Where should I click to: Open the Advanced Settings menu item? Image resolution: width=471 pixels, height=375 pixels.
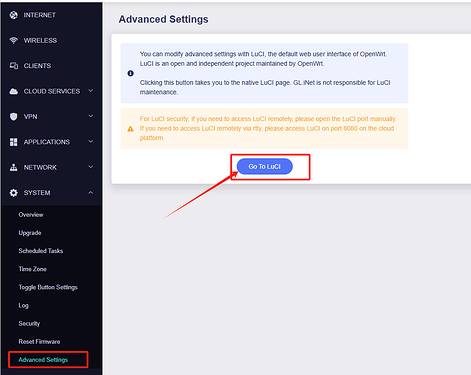[x=43, y=360]
